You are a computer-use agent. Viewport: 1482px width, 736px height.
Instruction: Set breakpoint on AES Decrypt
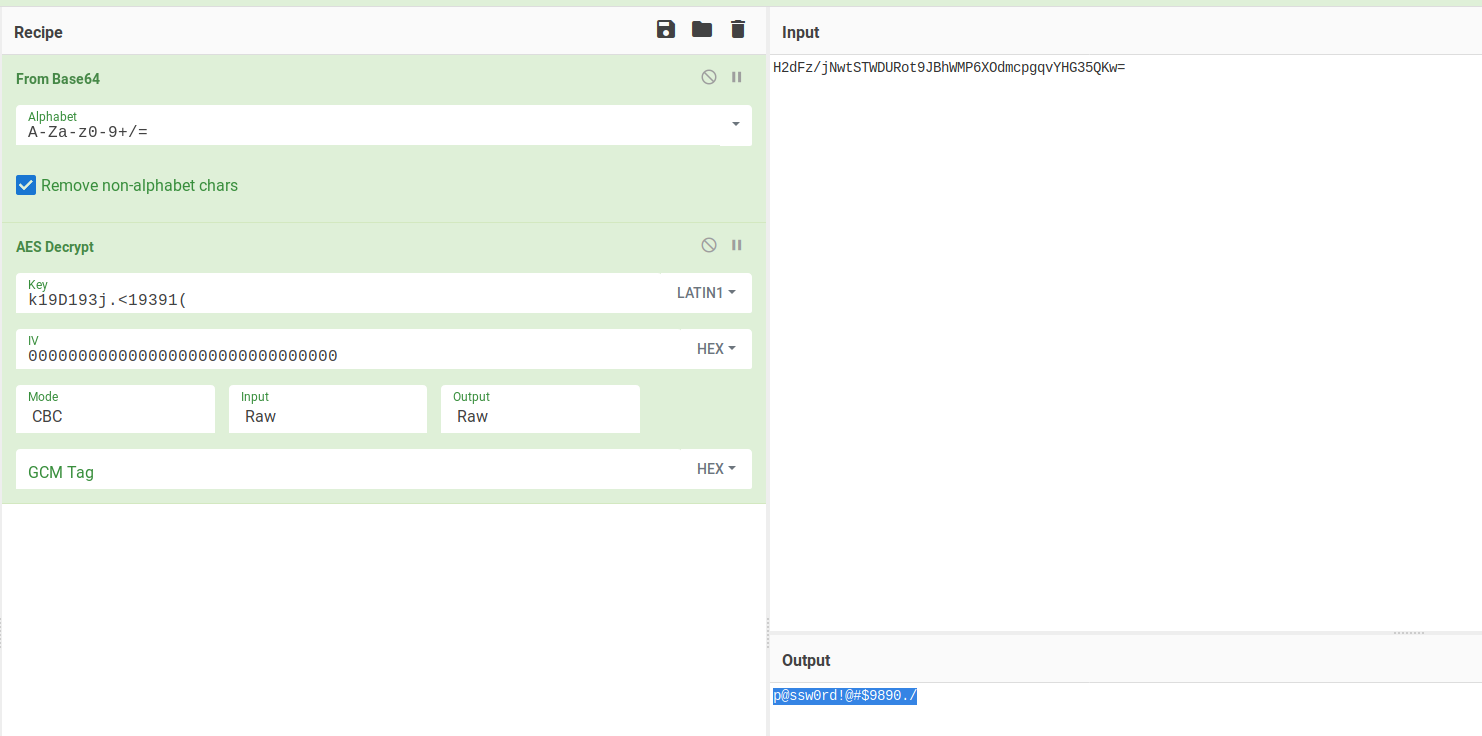click(737, 245)
